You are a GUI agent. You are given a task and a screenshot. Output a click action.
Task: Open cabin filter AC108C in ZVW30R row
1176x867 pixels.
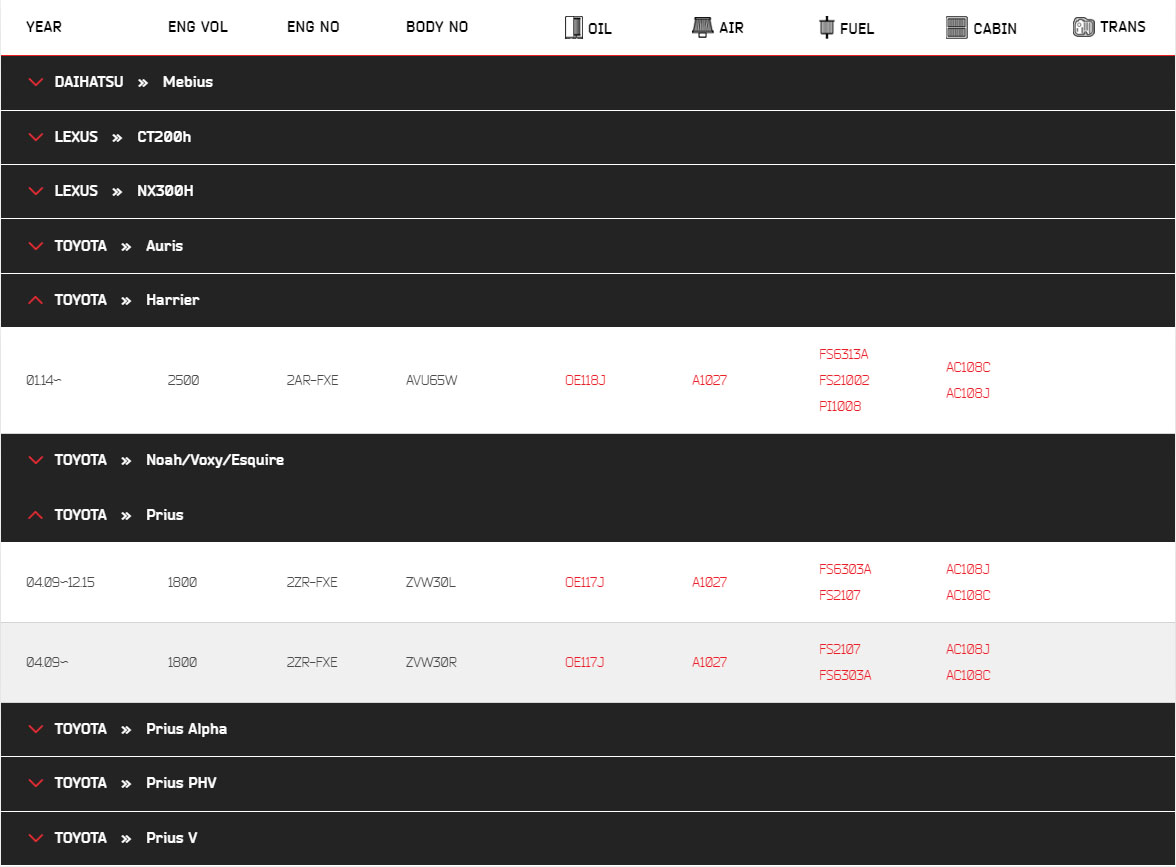[x=968, y=676]
